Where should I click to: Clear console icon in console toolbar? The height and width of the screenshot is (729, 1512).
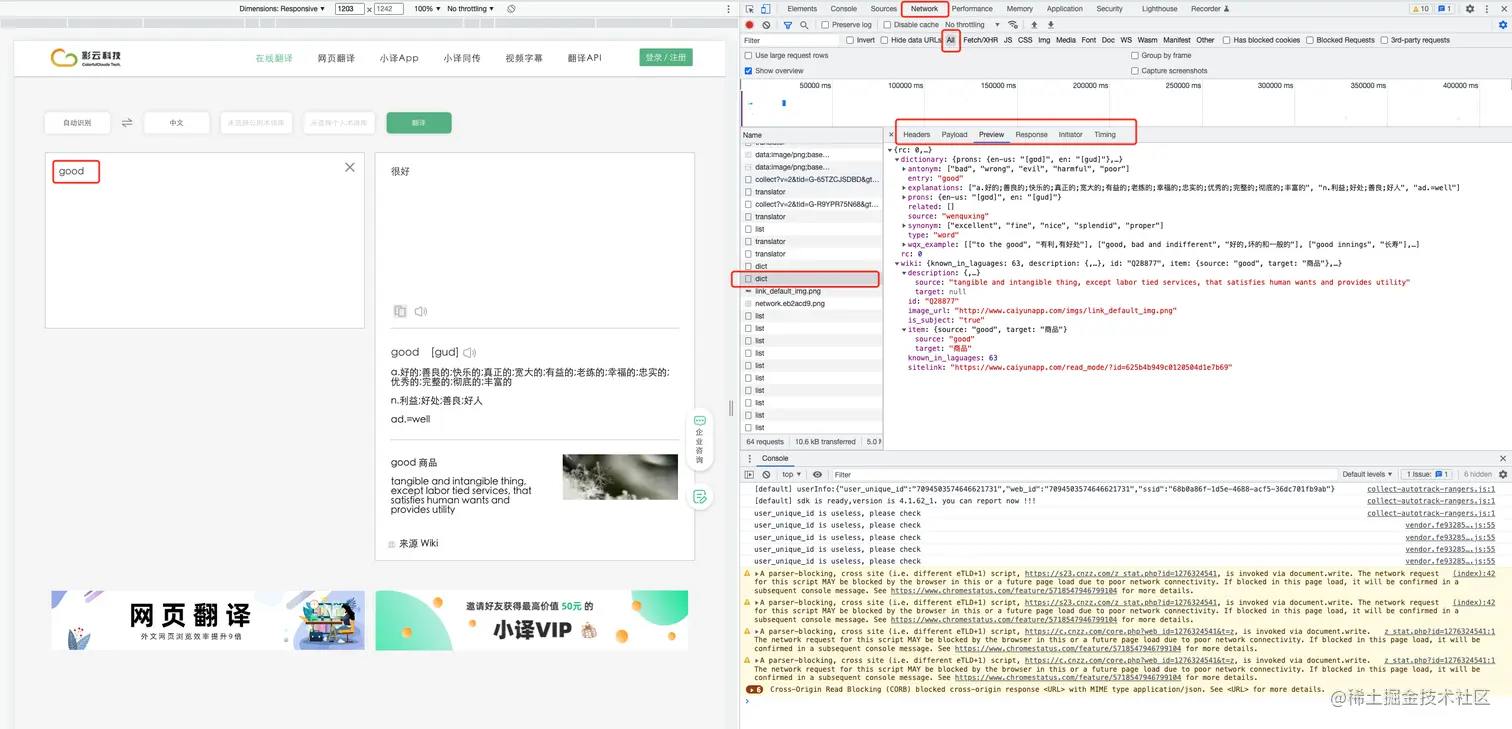tap(766, 474)
